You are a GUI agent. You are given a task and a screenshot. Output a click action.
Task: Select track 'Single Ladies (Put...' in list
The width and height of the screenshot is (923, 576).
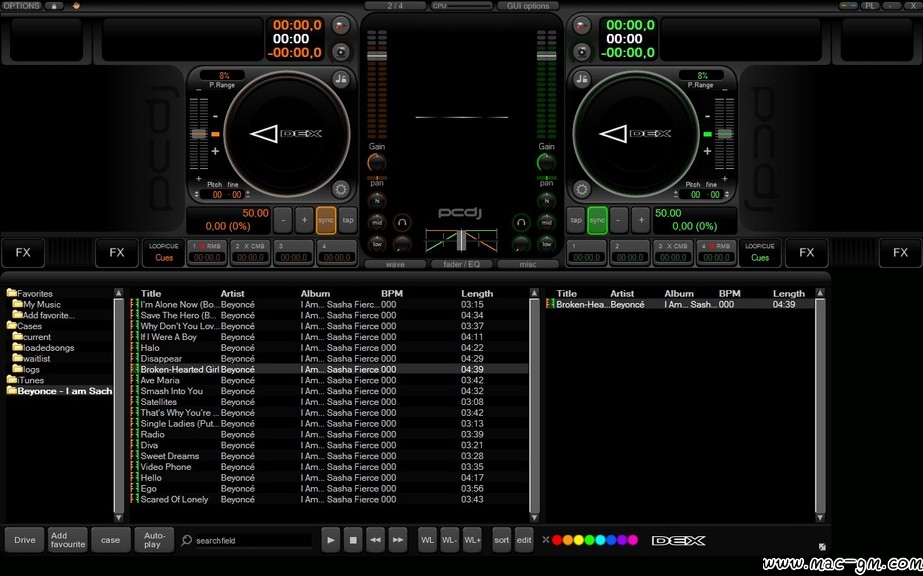328,424
